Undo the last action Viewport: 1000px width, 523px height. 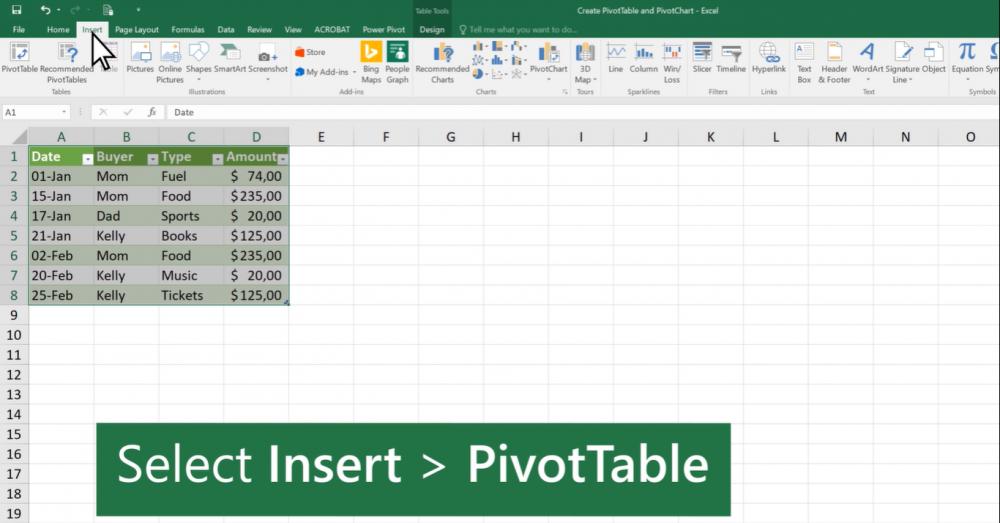click(x=45, y=10)
